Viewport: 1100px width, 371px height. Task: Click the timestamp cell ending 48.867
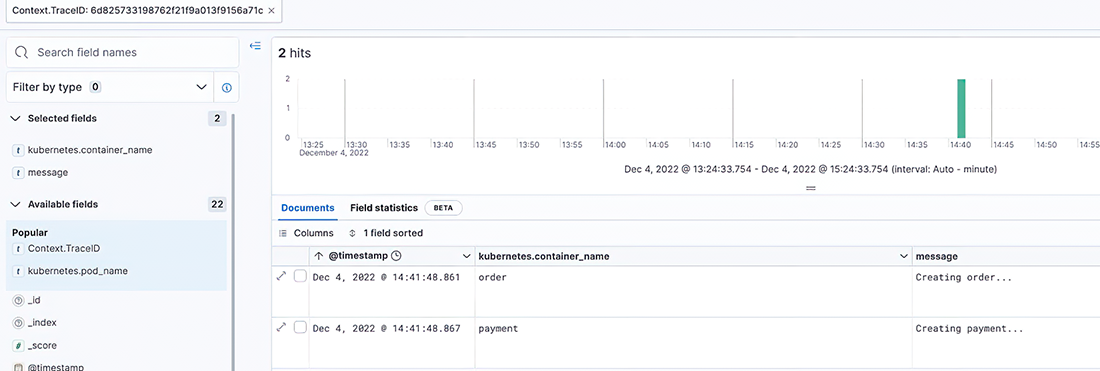386,328
